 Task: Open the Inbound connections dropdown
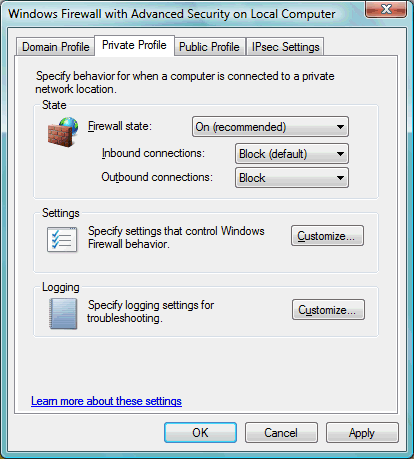[x=292, y=154]
